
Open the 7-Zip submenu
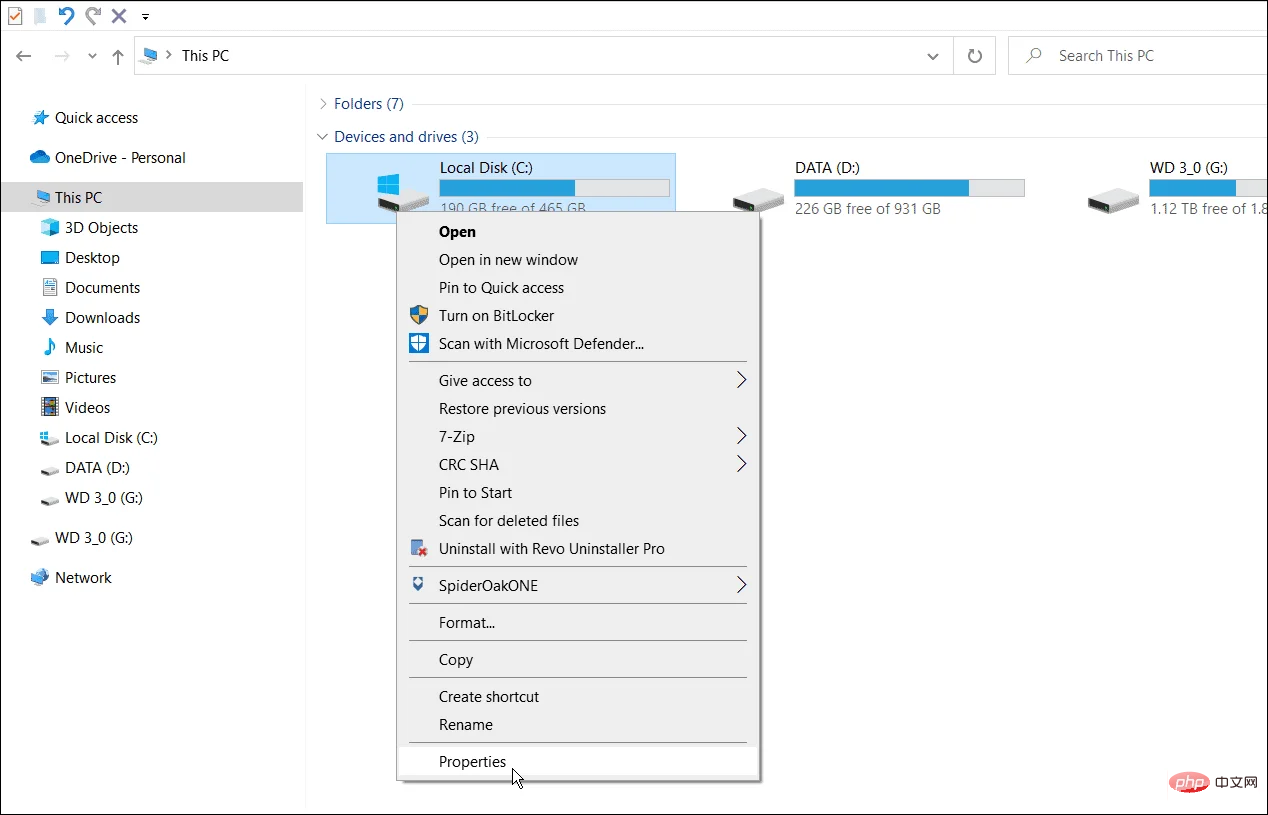(x=457, y=437)
